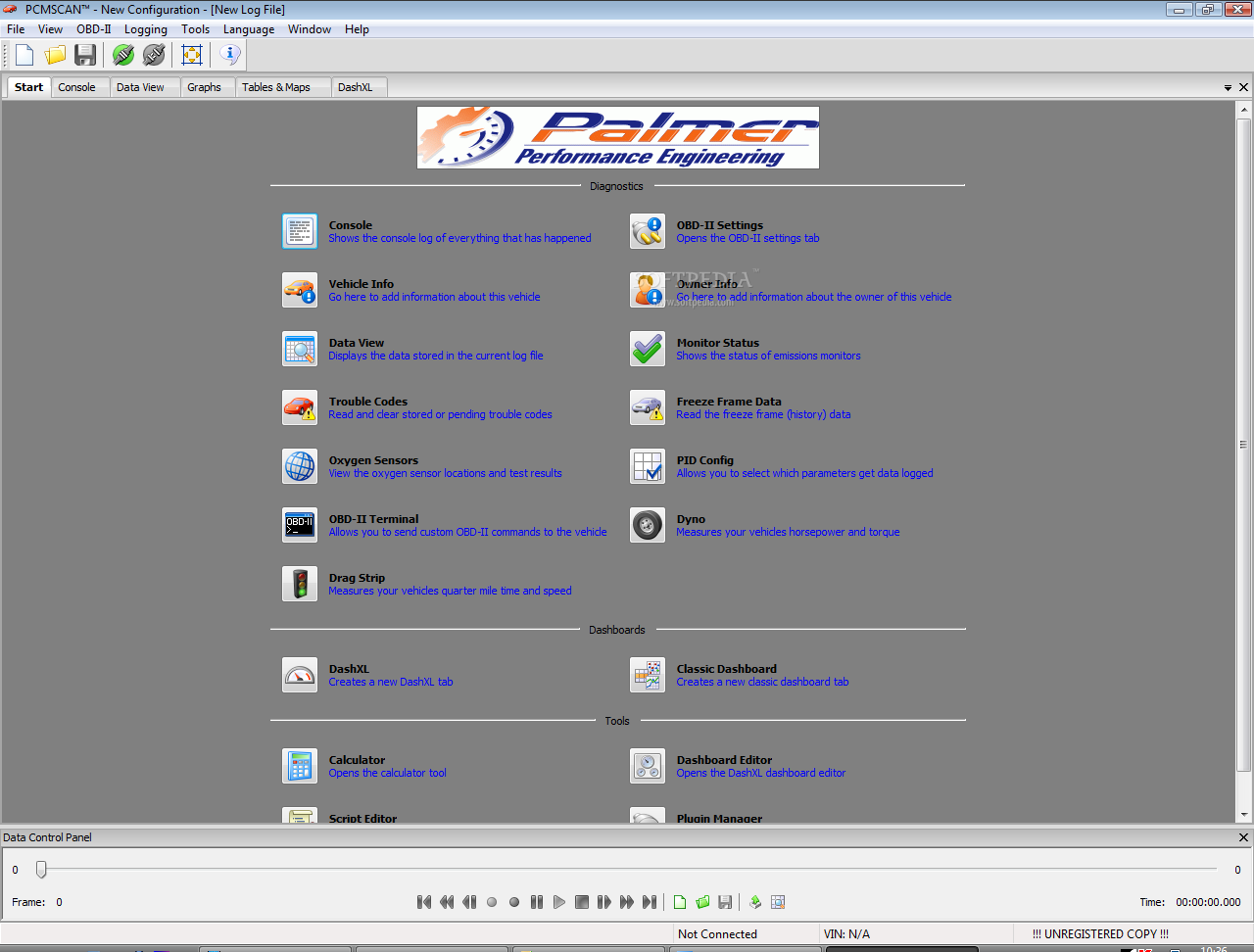Open the Data View magnifier icon
The width and height of the screenshot is (1254, 952).
(x=300, y=349)
